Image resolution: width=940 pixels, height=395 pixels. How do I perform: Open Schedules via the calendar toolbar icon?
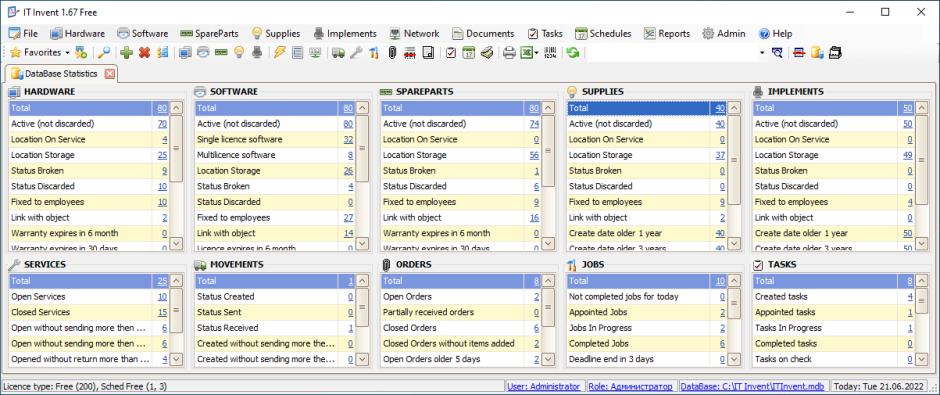469,53
